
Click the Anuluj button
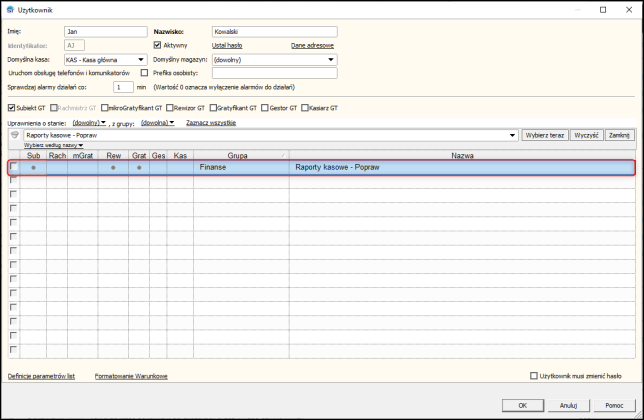568,405
